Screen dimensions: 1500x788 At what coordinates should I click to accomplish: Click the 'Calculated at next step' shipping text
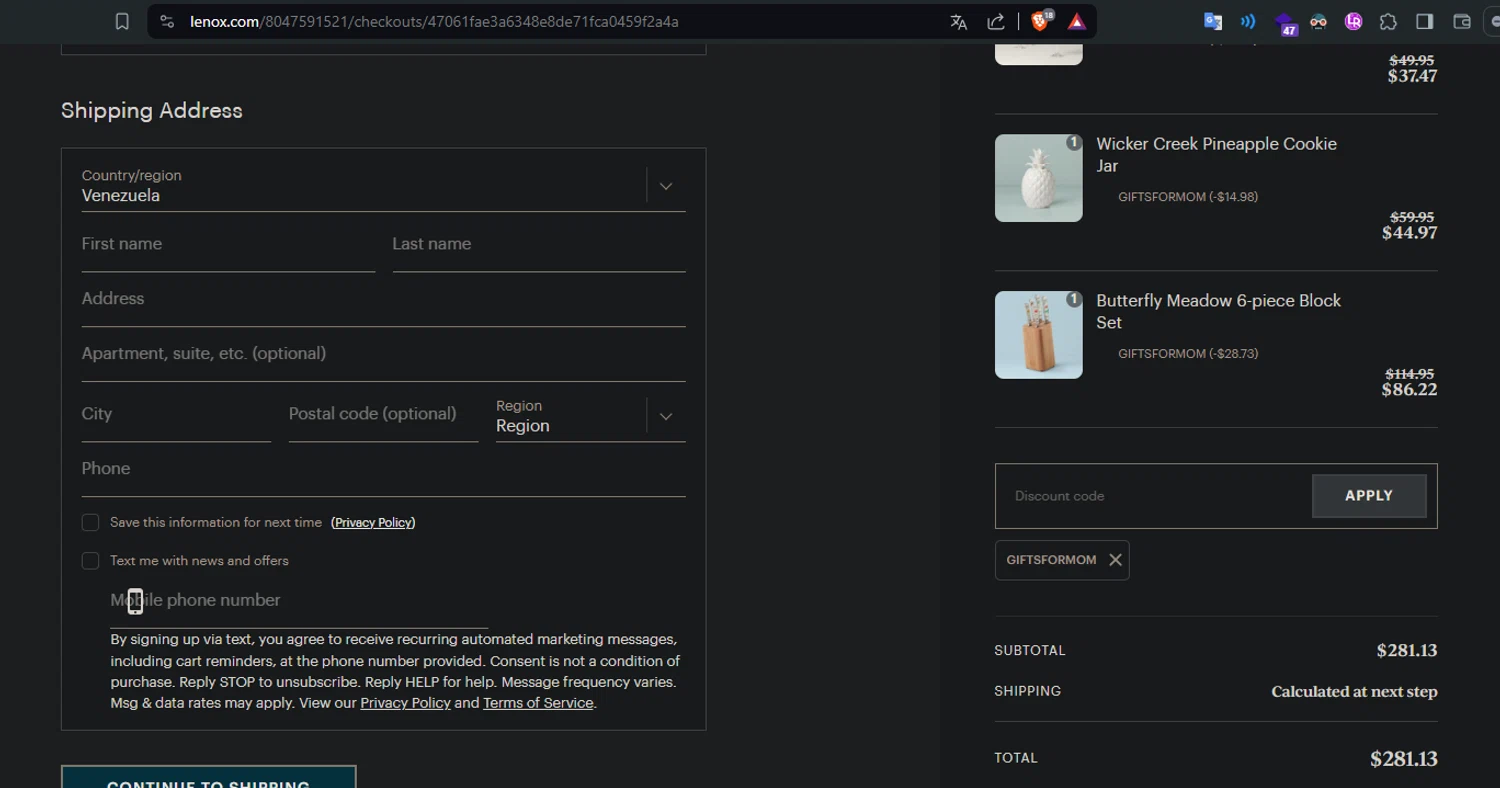pyautogui.click(x=1354, y=692)
